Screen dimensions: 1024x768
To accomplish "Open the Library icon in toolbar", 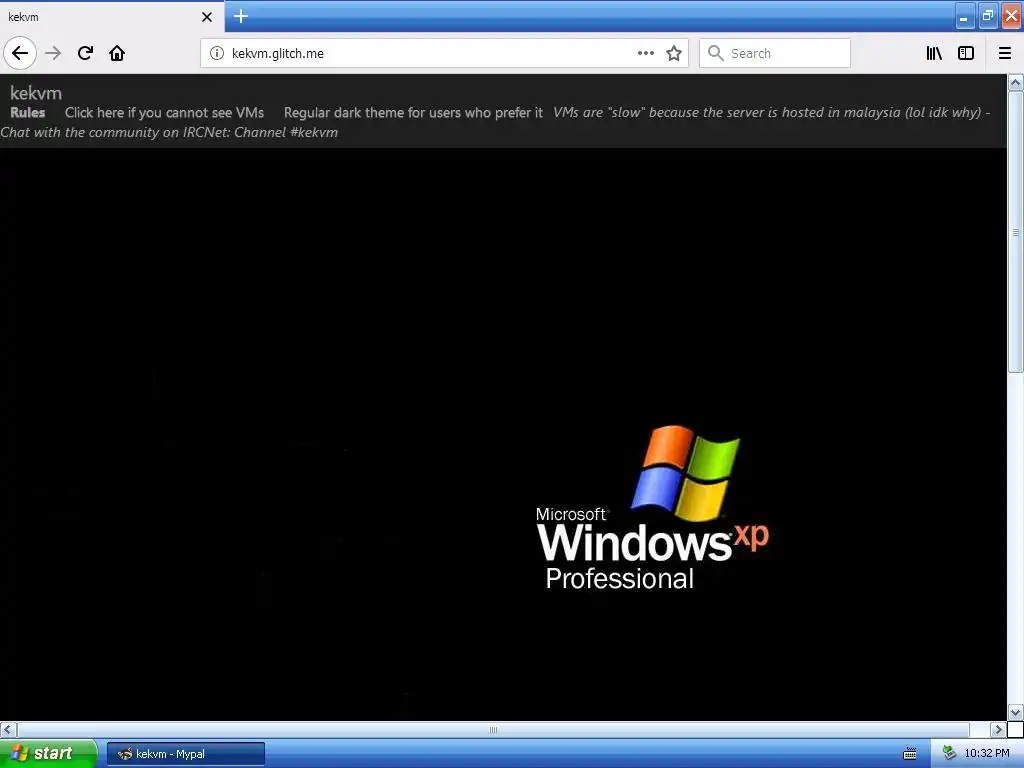I will [x=934, y=53].
